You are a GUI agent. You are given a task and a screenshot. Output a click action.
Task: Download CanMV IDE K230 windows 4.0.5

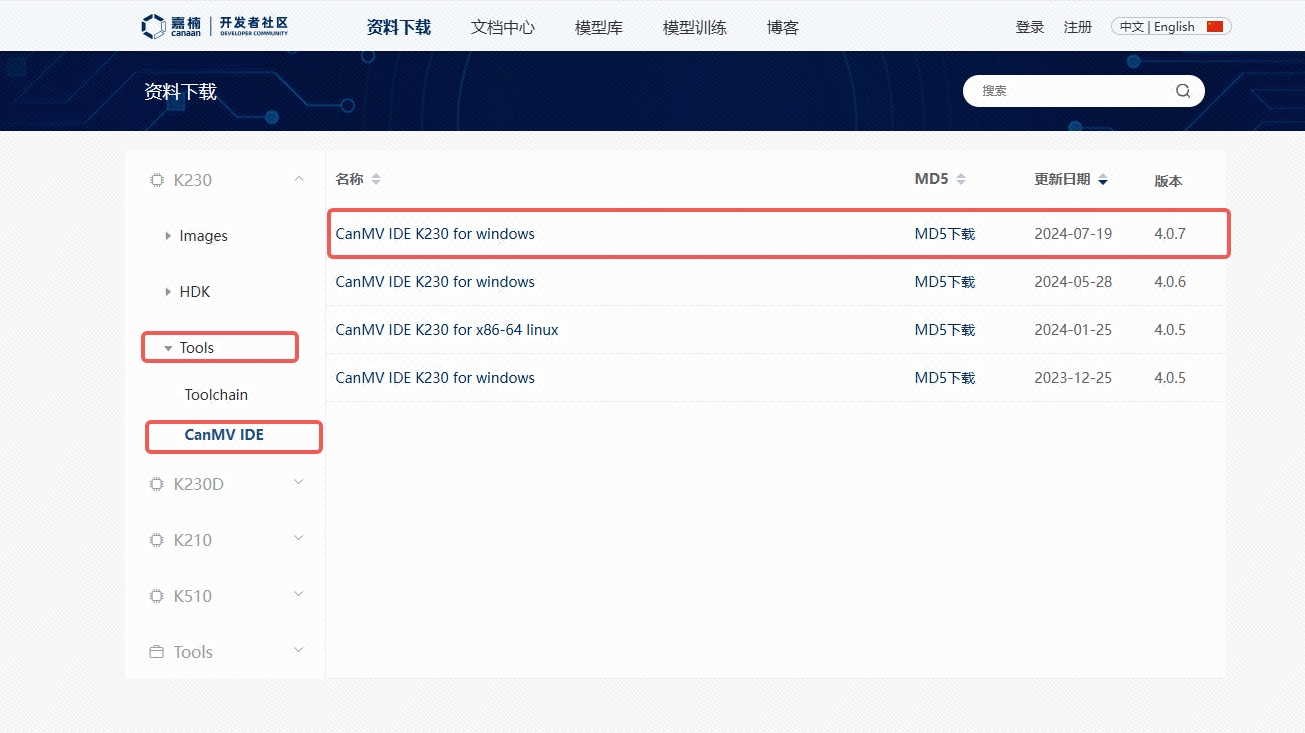pos(435,378)
